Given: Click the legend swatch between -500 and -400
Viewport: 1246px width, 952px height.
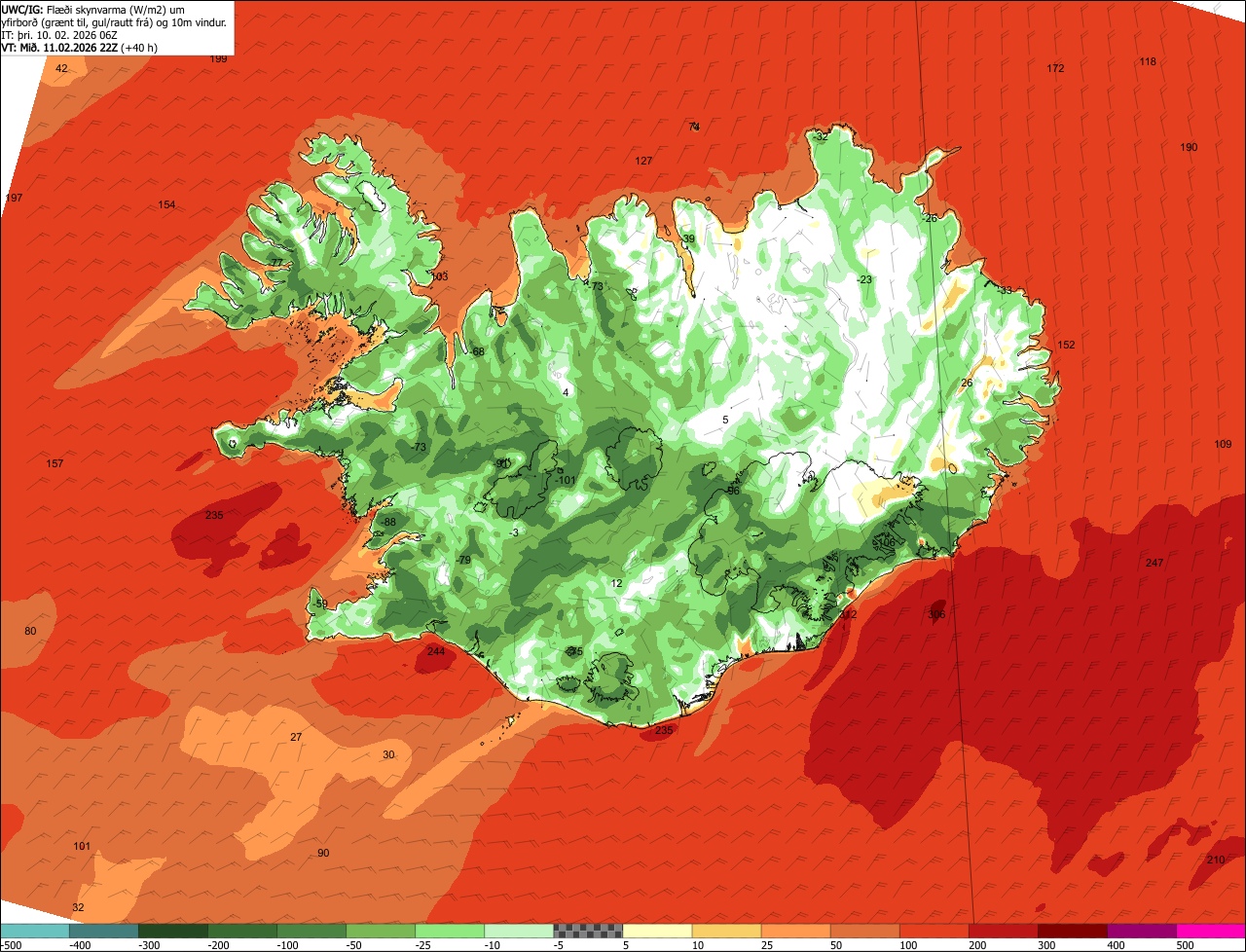Looking at the screenshot, I should [x=35, y=931].
